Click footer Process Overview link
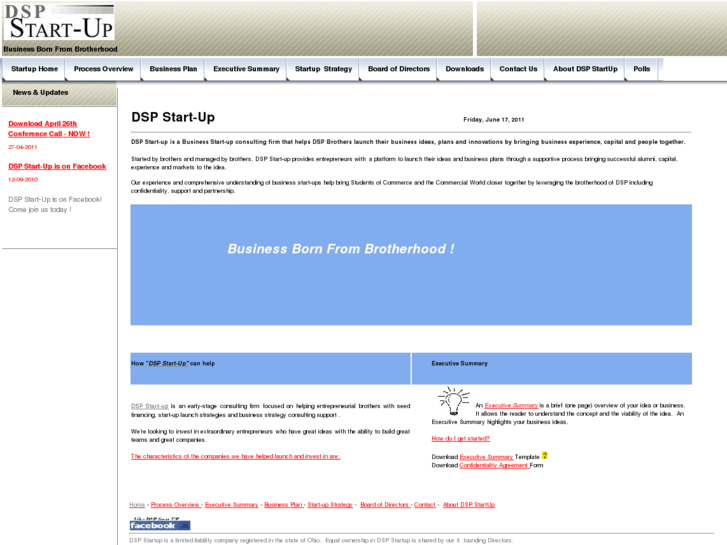Screen dimensions: 727x545 point(175,505)
